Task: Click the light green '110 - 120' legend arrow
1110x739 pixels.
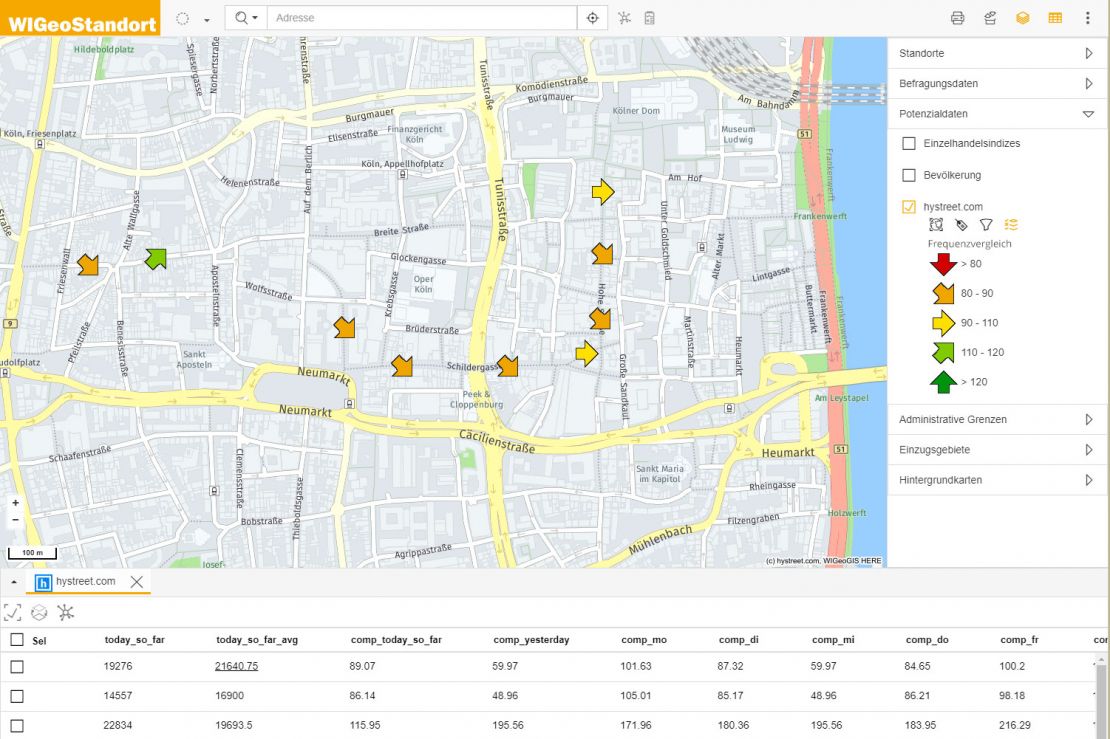Action: (x=944, y=353)
